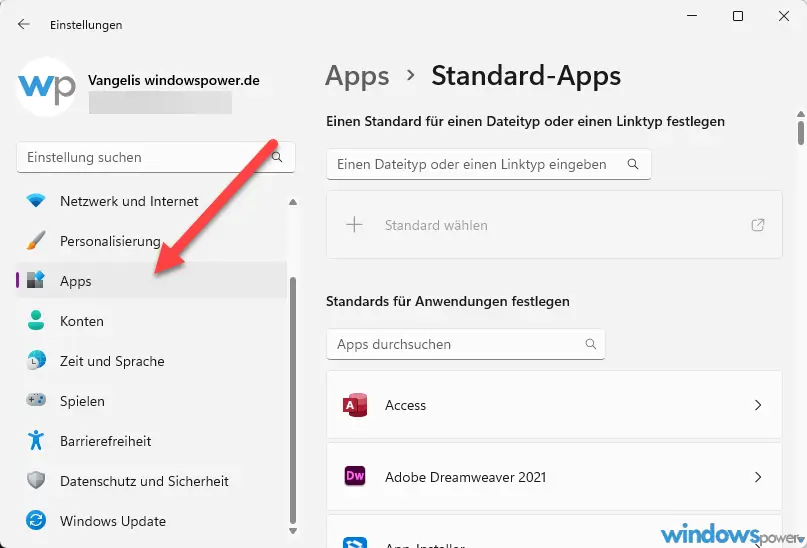The height and width of the screenshot is (548, 807).
Task: Open Konten settings
Action: coord(152,321)
